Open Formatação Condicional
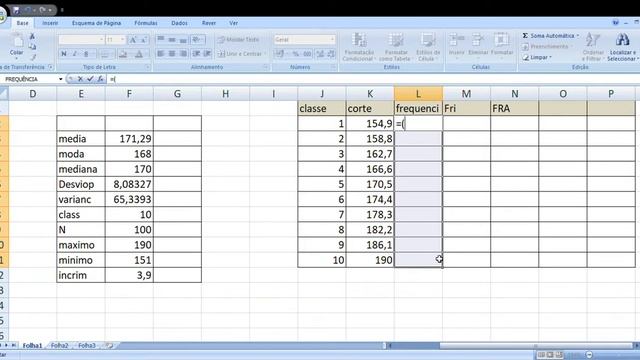Viewport: 640px width, 360px height. [x=359, y=47]
